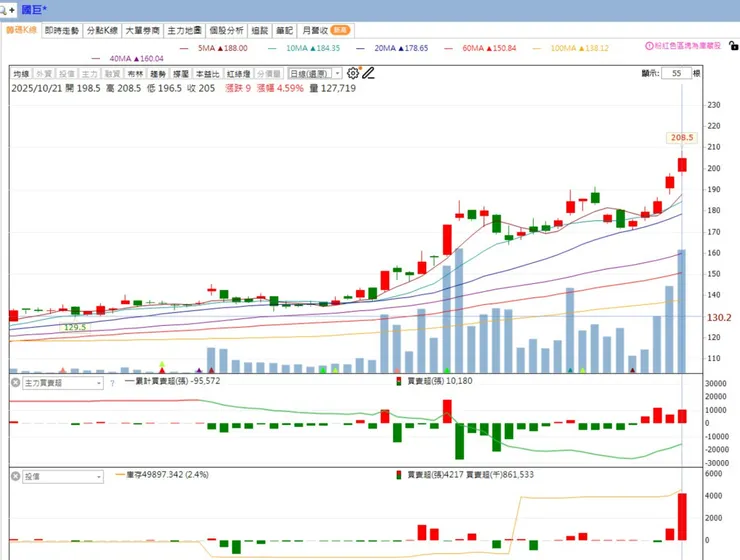Image resolution: width=740 pixels, height=560 pixels.
Task: Switch to the 籌碼K線 tab
Action: tap(21, 30)
